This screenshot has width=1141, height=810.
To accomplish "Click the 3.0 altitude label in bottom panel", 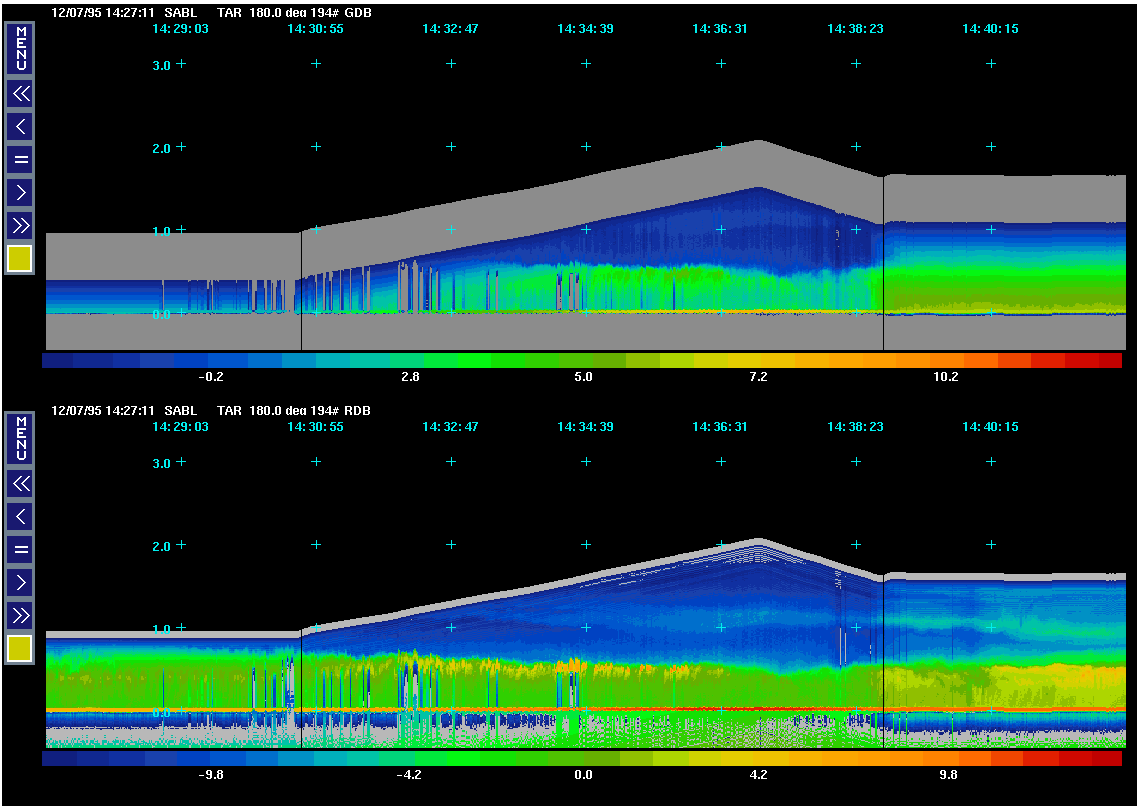I will [x=159, y=463].
